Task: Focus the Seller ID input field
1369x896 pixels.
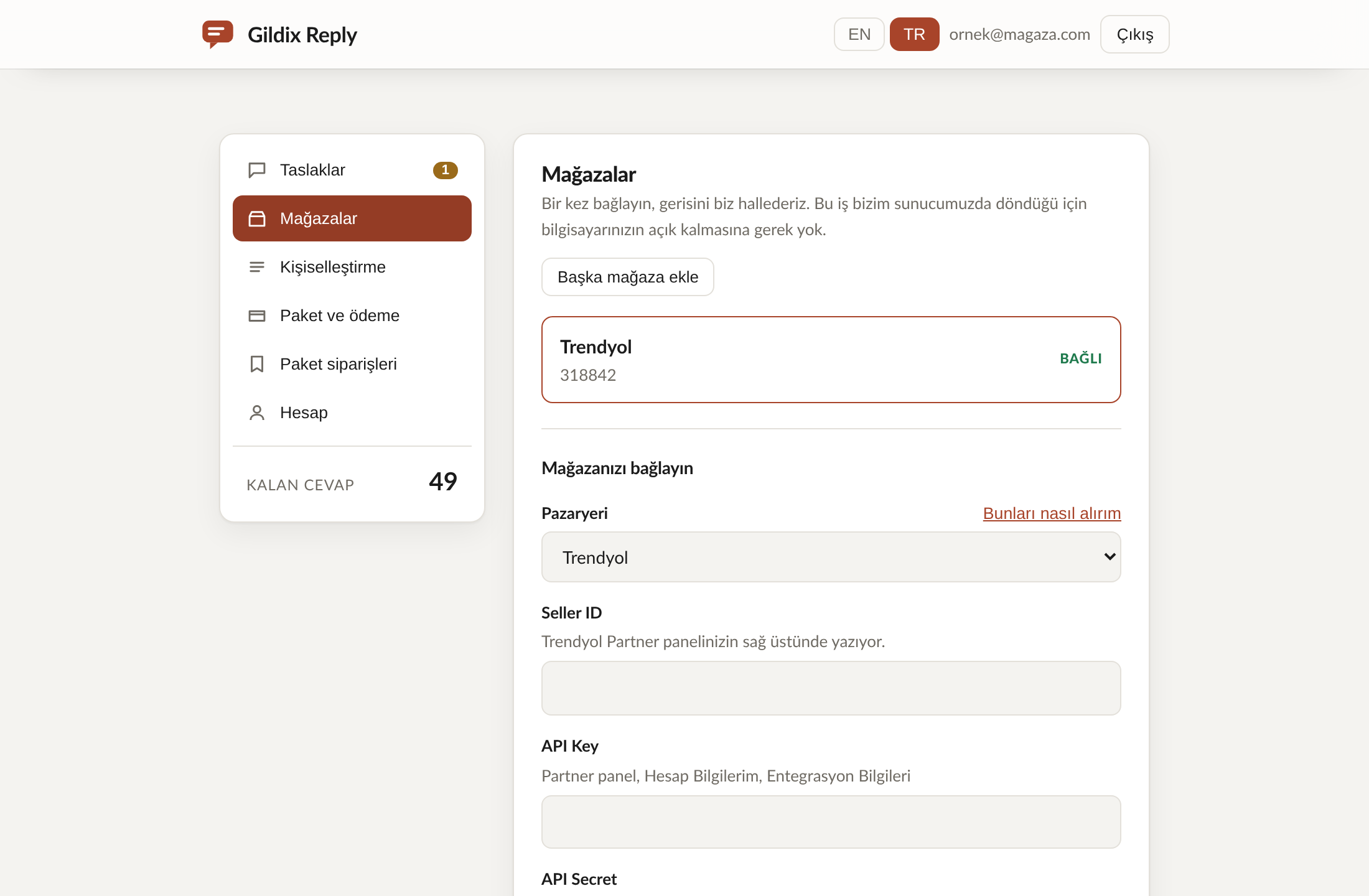Action: (x=831, y=688)
